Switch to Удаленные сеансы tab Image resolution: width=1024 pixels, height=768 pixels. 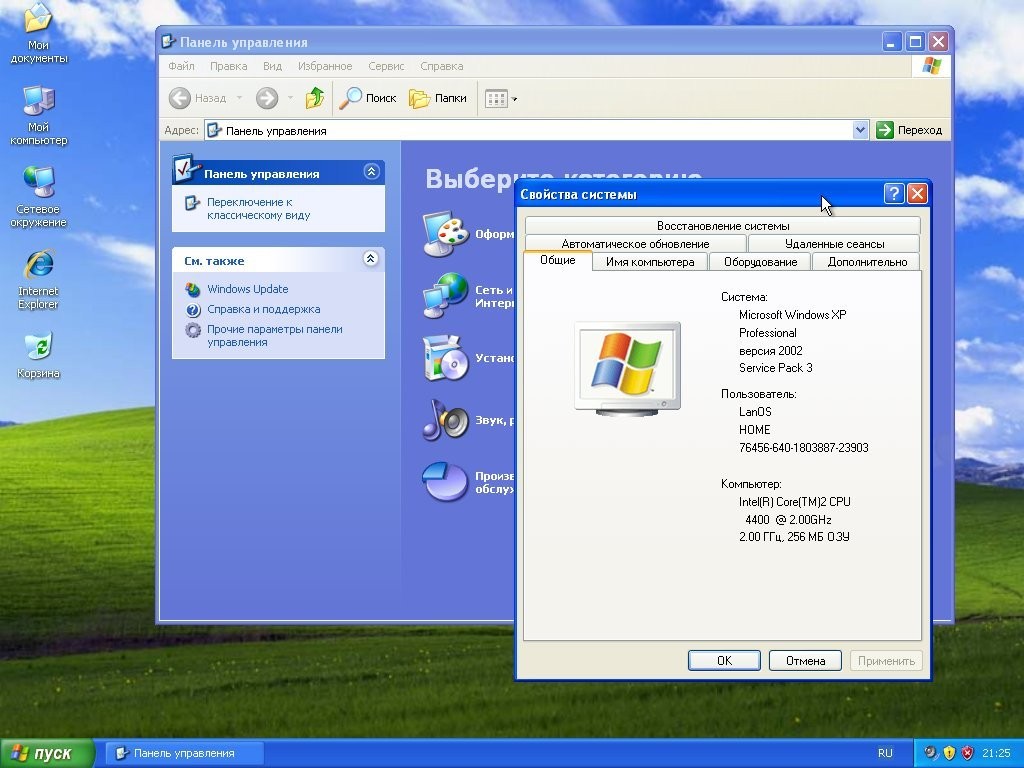click(x=834, y=244)
